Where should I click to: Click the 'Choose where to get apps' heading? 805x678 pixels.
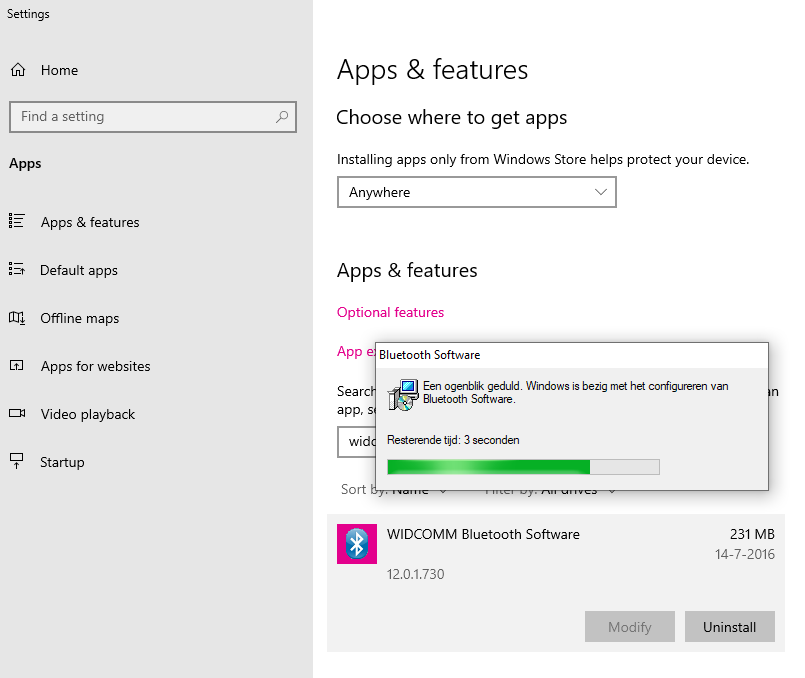tap(451, 118)
